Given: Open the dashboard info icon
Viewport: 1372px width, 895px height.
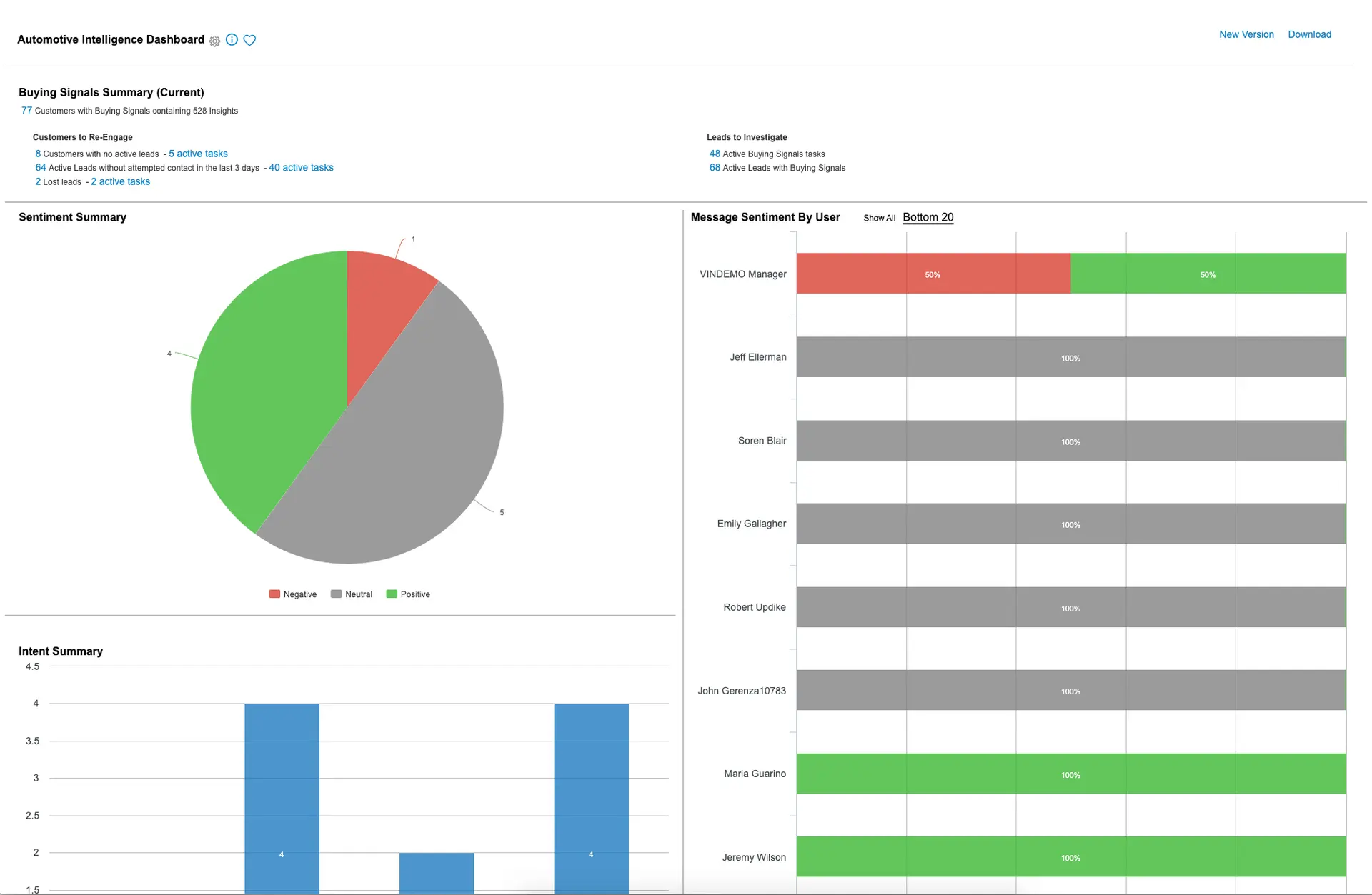Looking at the screenshot, I should point(232,40).
